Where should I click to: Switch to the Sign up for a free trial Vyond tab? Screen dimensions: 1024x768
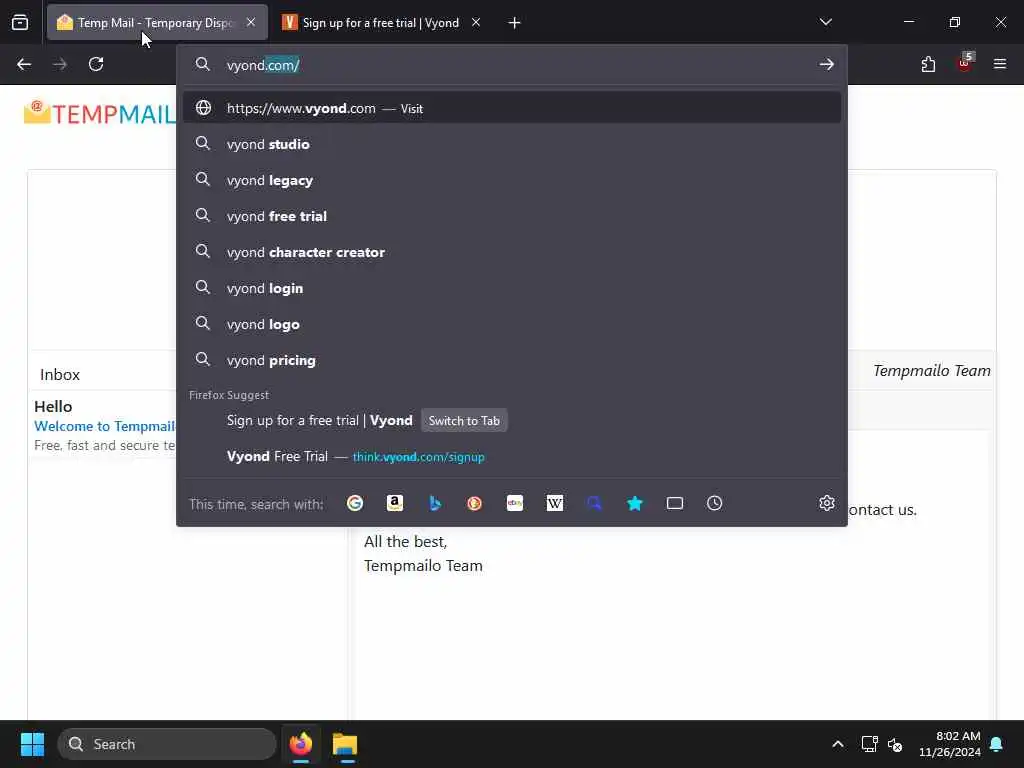[x=382, y=23]
